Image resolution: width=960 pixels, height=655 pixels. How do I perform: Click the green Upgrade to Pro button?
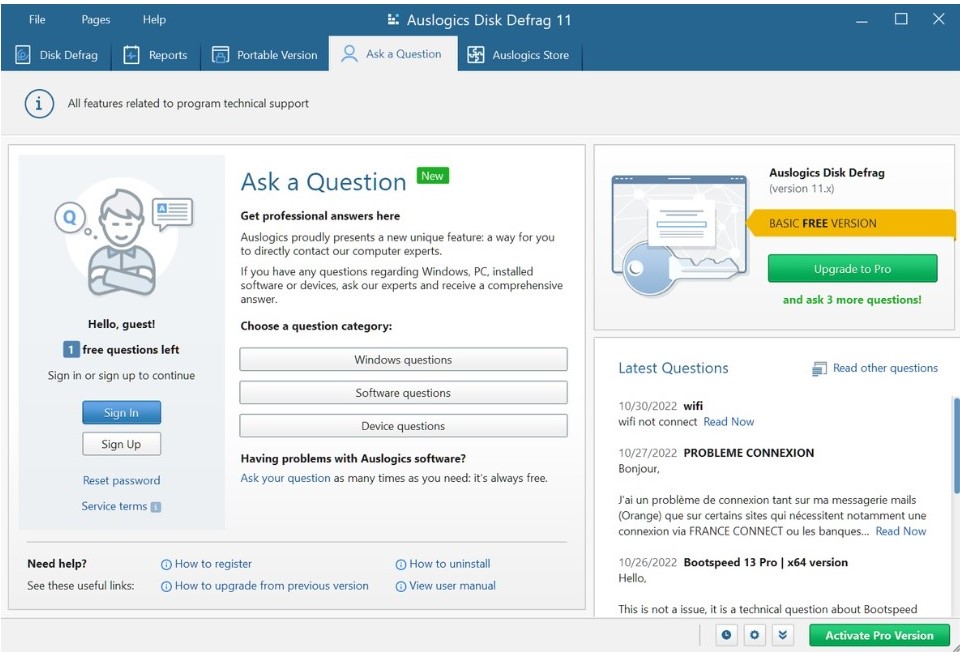pos(852,268)
